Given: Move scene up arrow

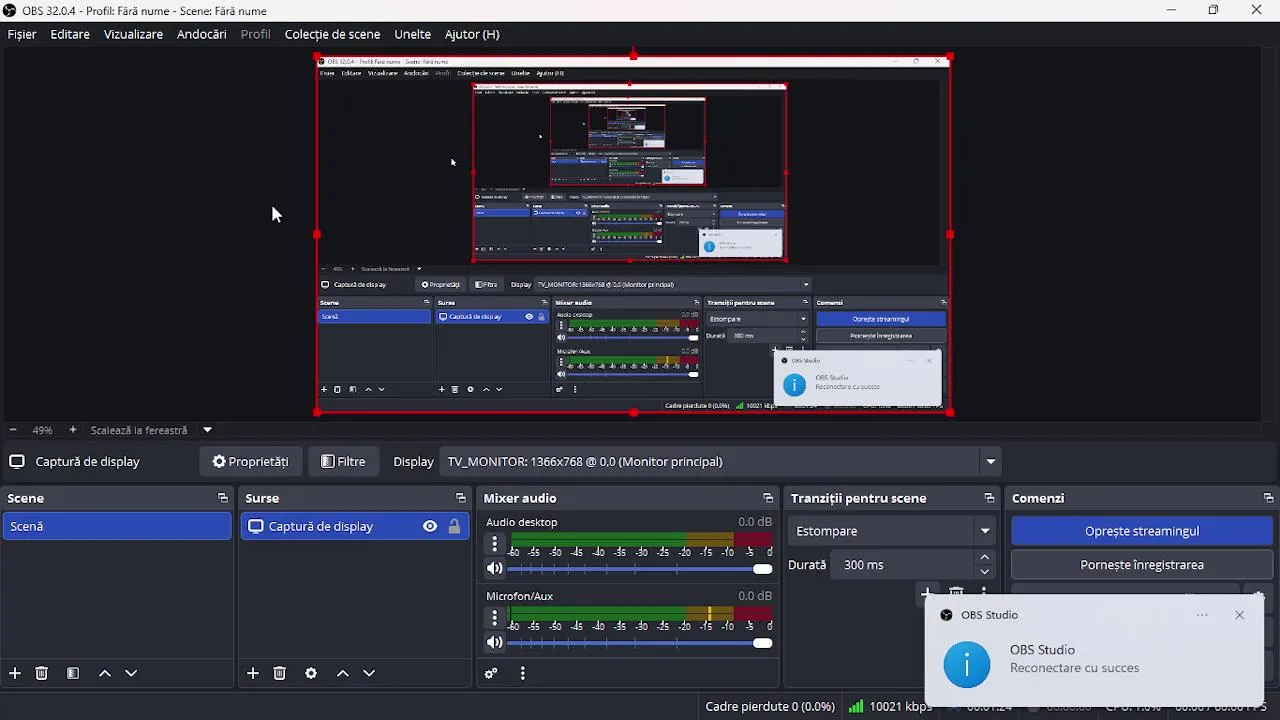Looking at the screenshot, I should 105,673.
